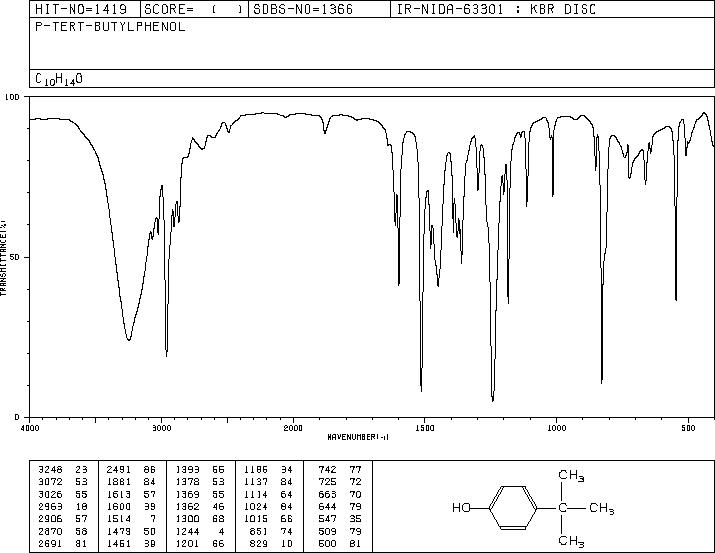
Task: Select the 1015 peak entry in table
Action: pyautogui.click(x=268, y=519)
